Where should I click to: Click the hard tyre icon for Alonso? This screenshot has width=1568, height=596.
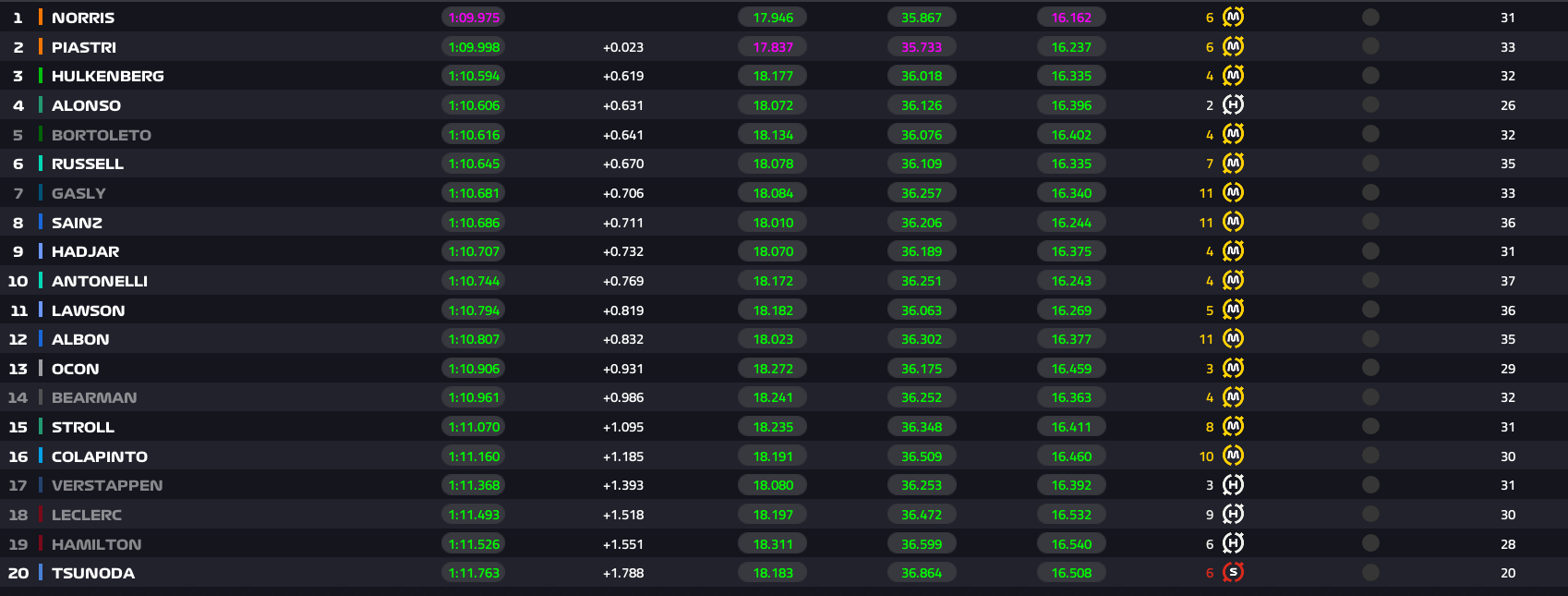click(1233, 105)
